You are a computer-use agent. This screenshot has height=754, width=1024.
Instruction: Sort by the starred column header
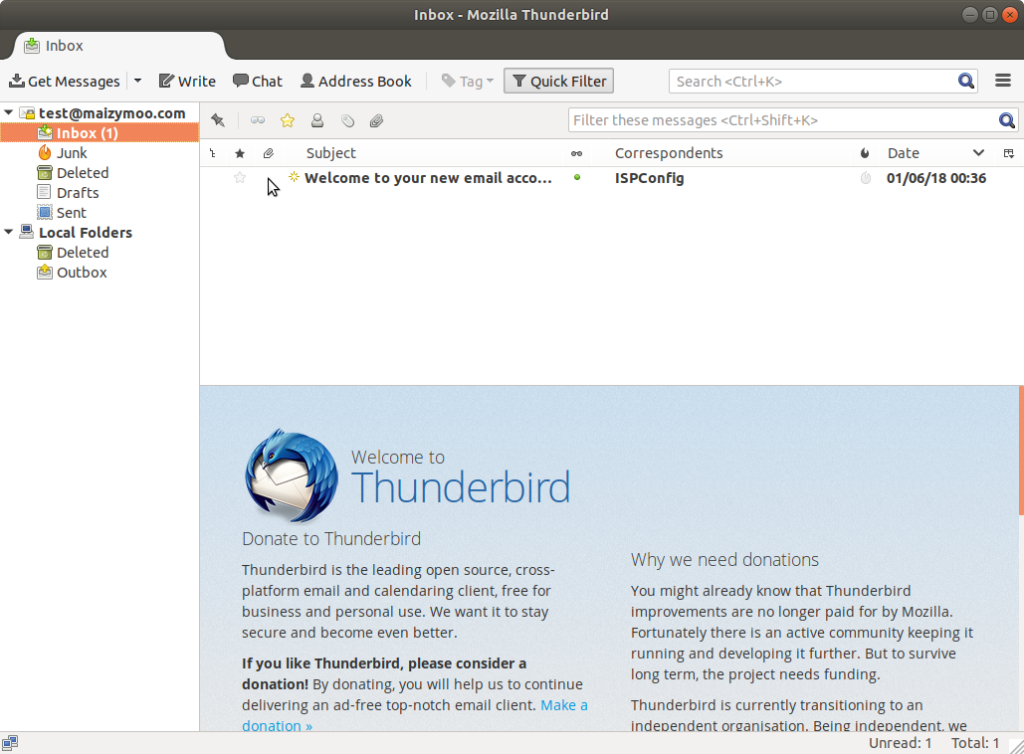point(240,153)
